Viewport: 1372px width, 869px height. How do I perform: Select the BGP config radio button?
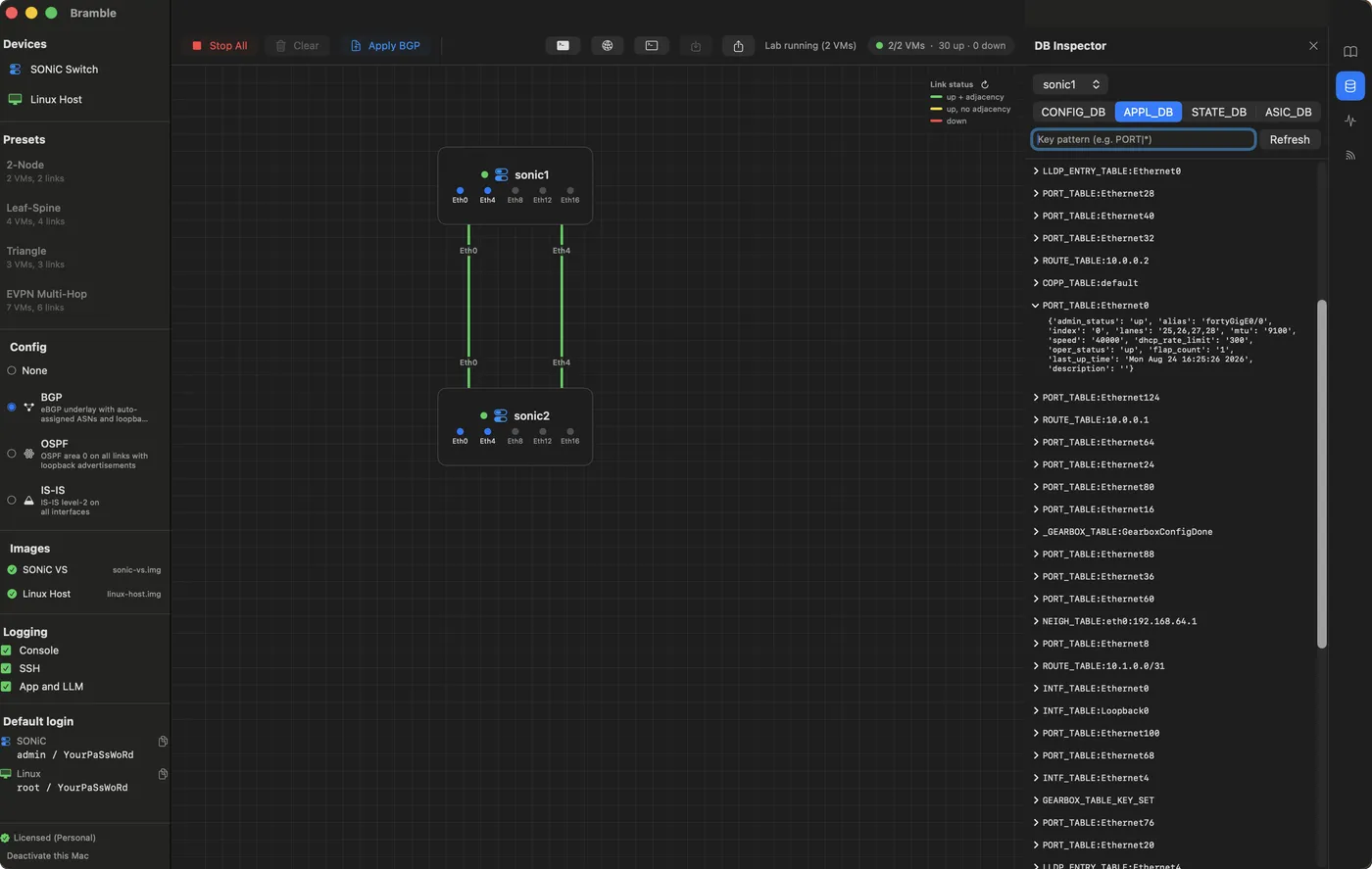click(x=12, y=407)
